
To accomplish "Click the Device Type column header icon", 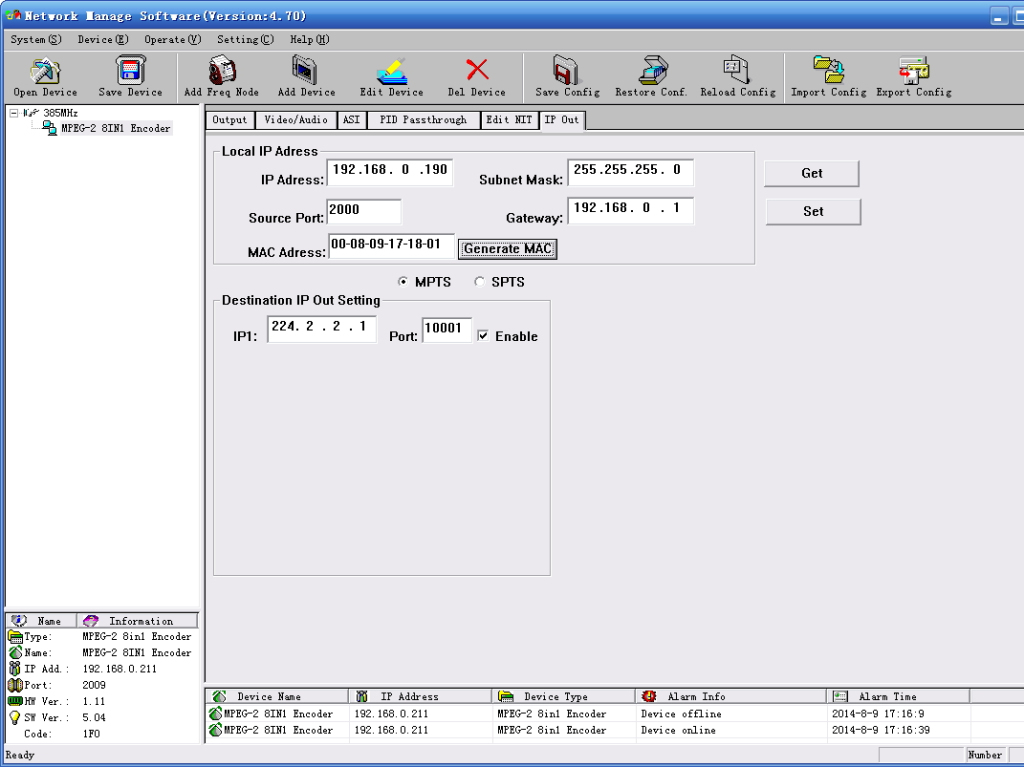I will coord(505,696).
